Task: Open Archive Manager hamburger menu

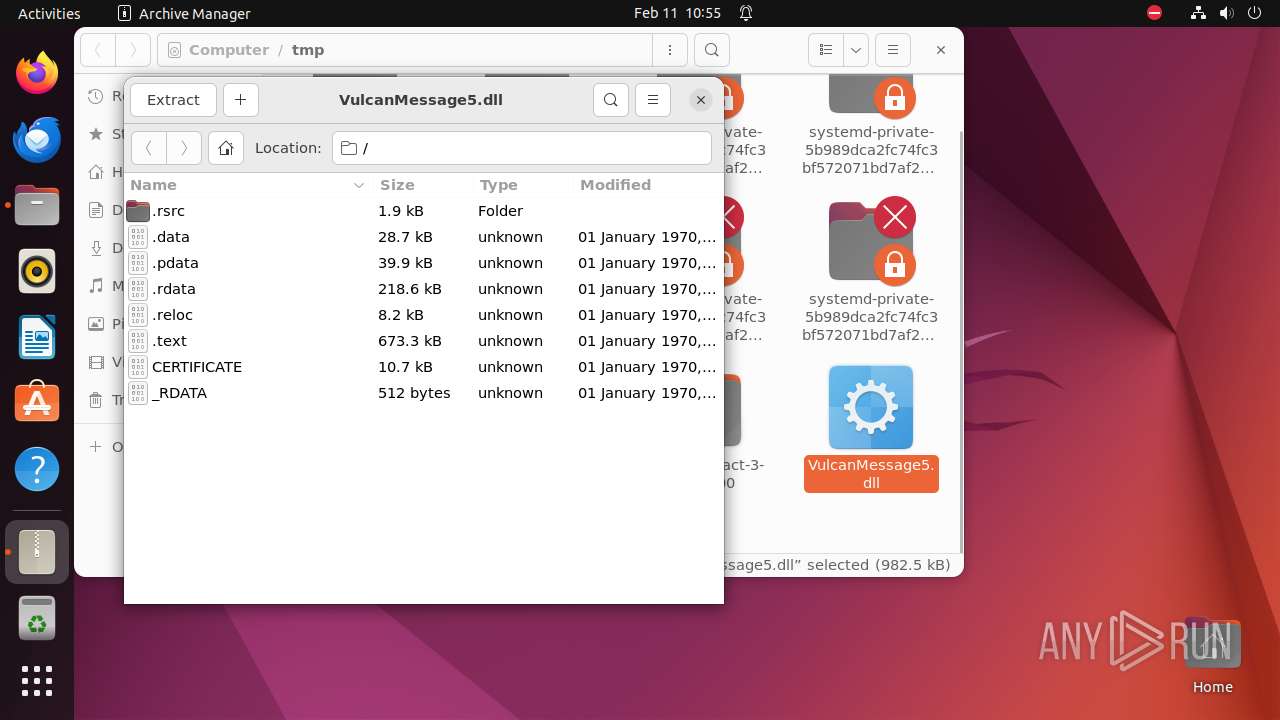Action: click(653, 100)
